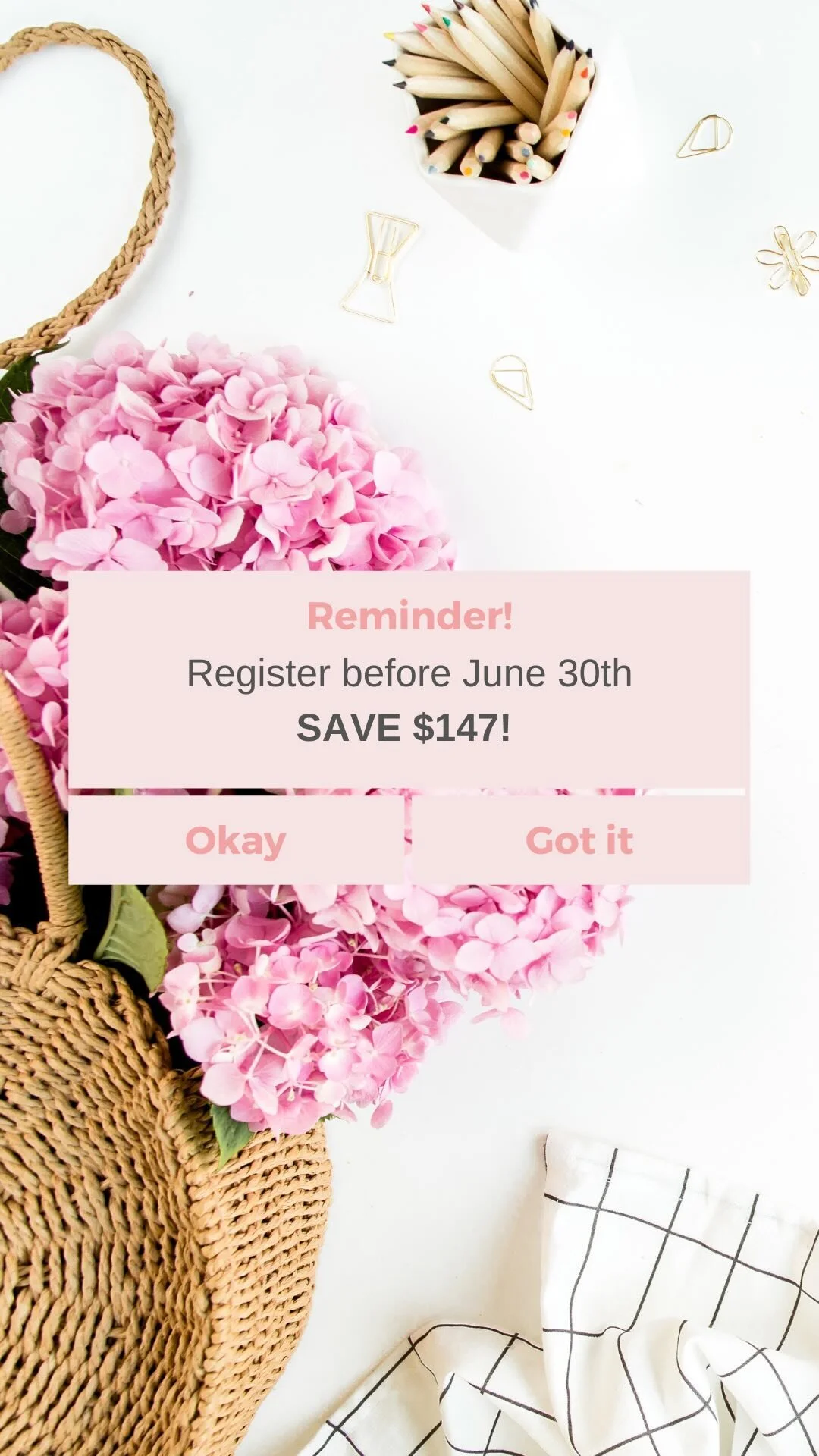
Task: Click the gold teardrop clip above the dialog
Action: [x=512, y=381]
